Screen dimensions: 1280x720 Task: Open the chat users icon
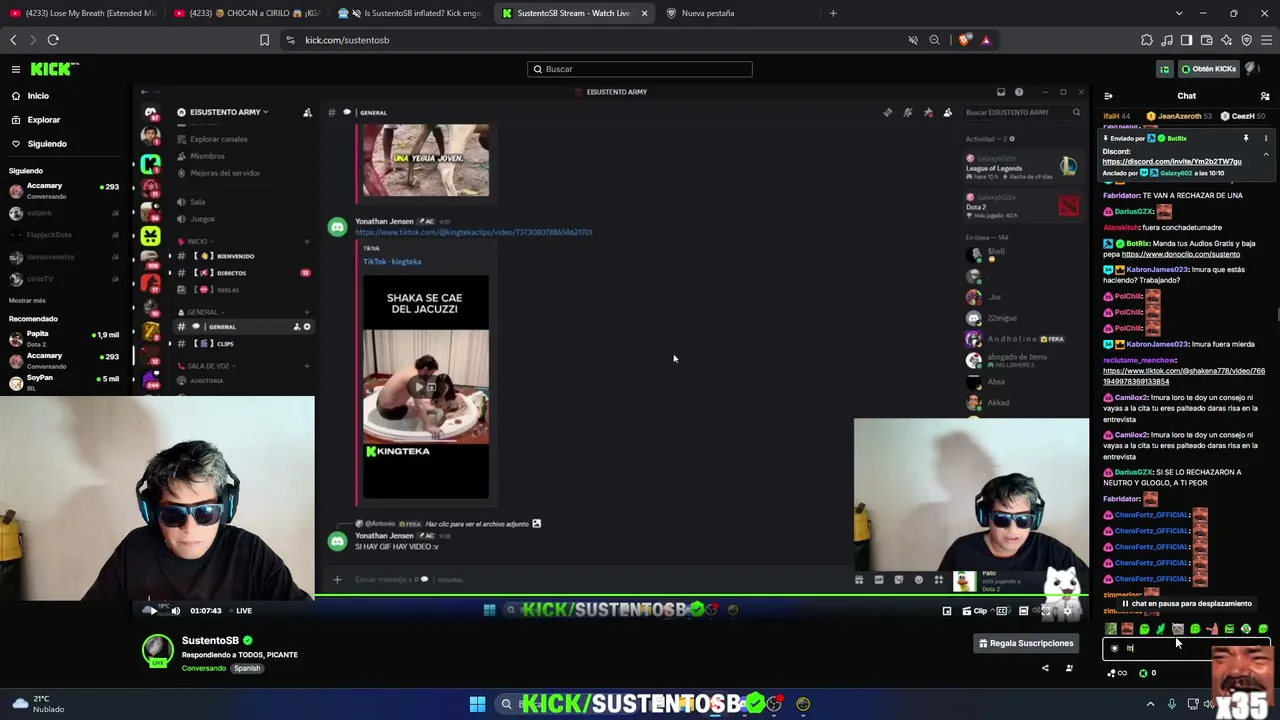pyautogui.click(x=1265, y=96)
